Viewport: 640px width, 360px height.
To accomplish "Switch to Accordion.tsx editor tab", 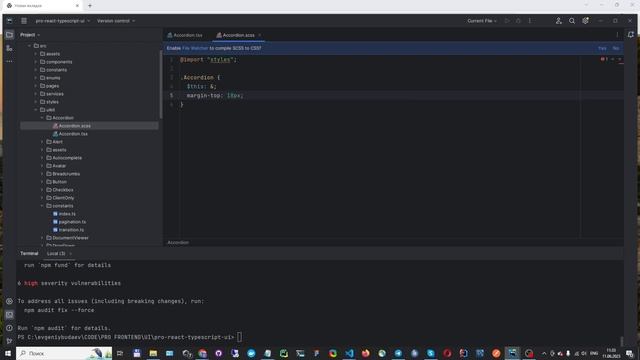I will tap(185, 36).
